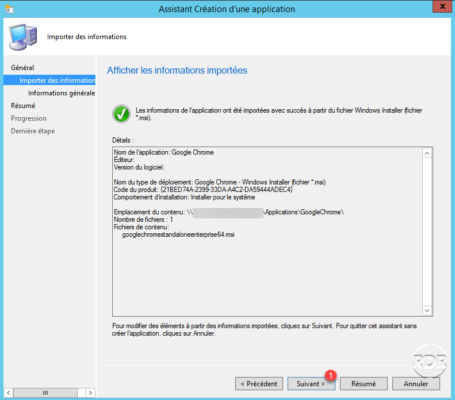Select Général in the wizard steps

tap(22, 68)
